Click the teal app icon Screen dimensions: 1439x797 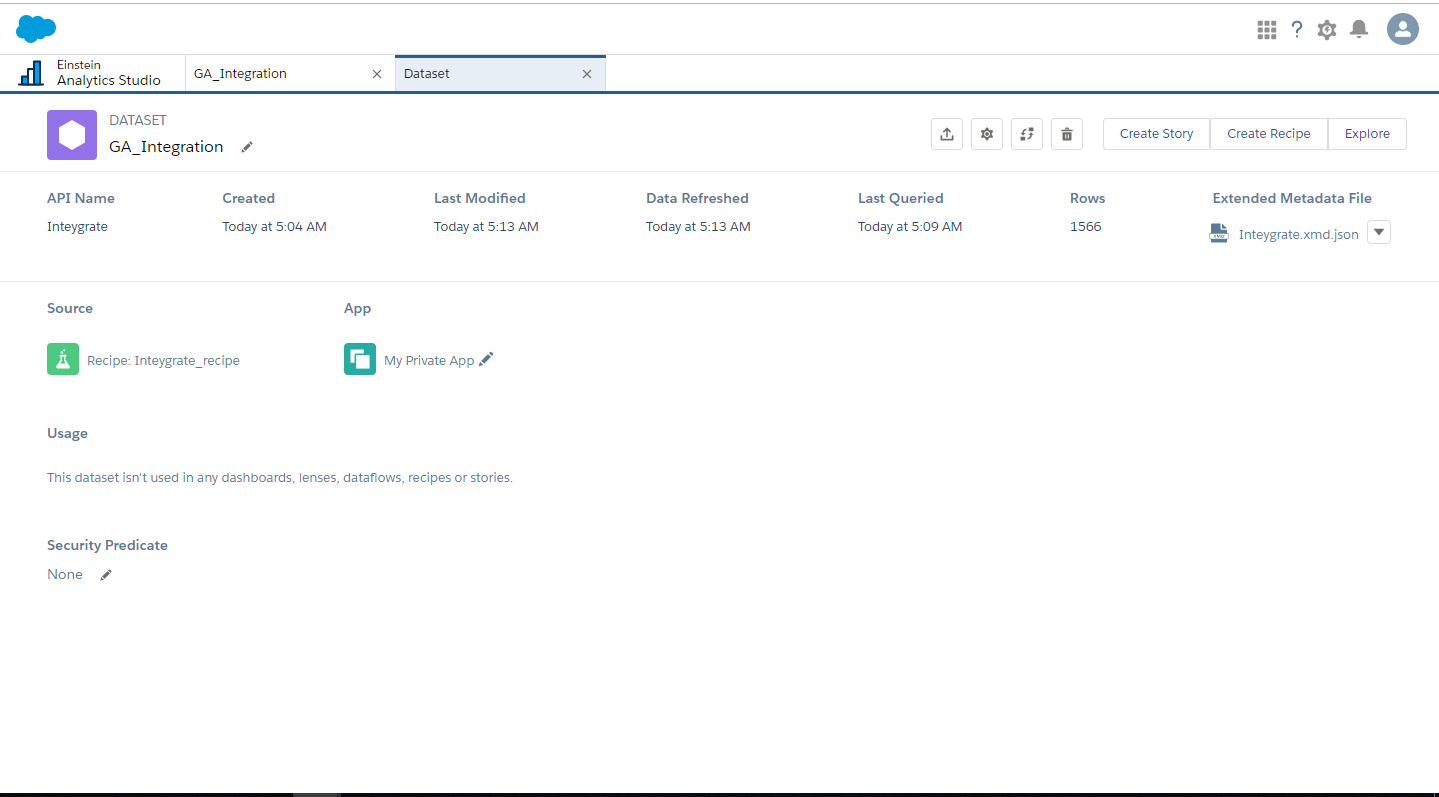pos(360,359)
